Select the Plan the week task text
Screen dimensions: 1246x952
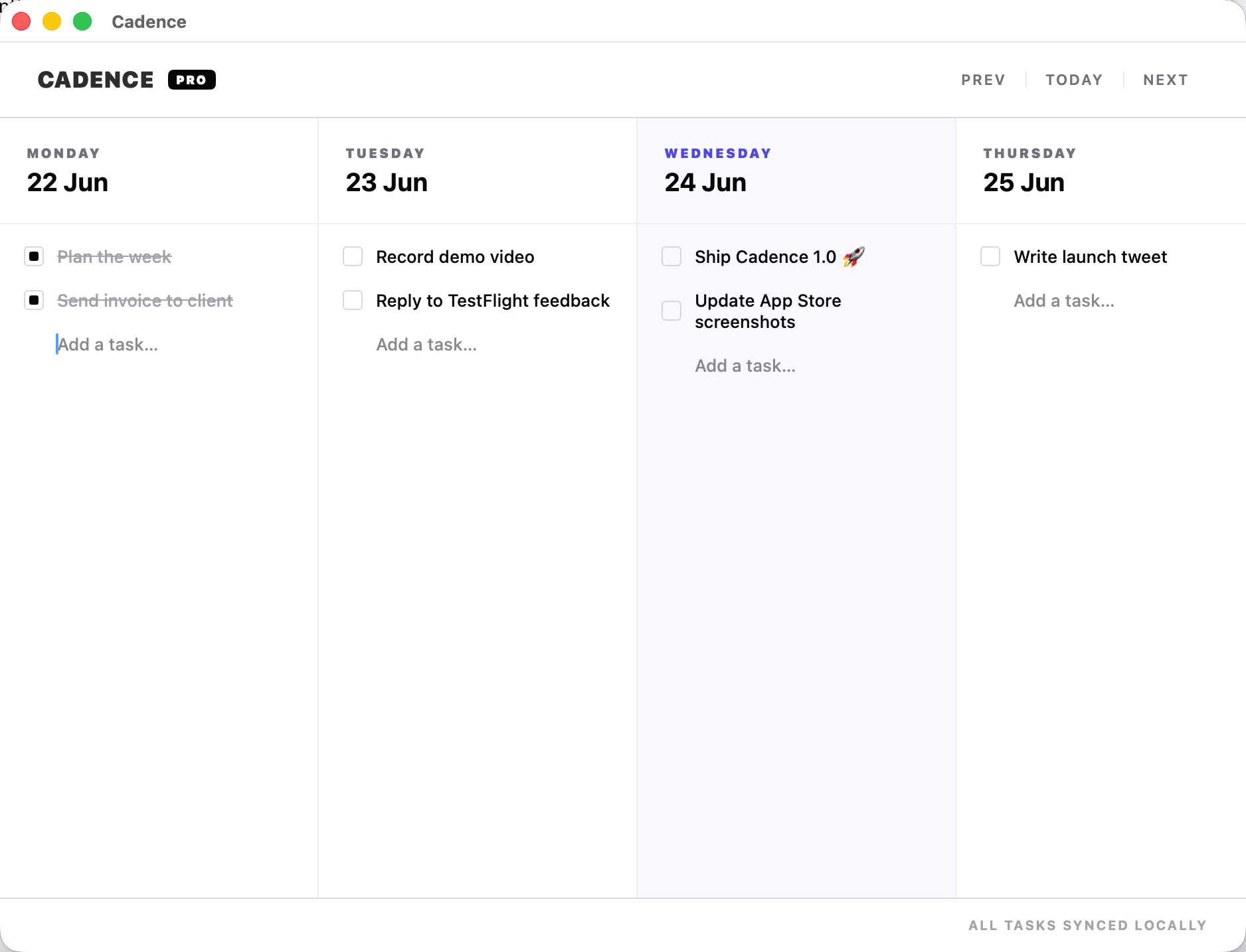114,257
